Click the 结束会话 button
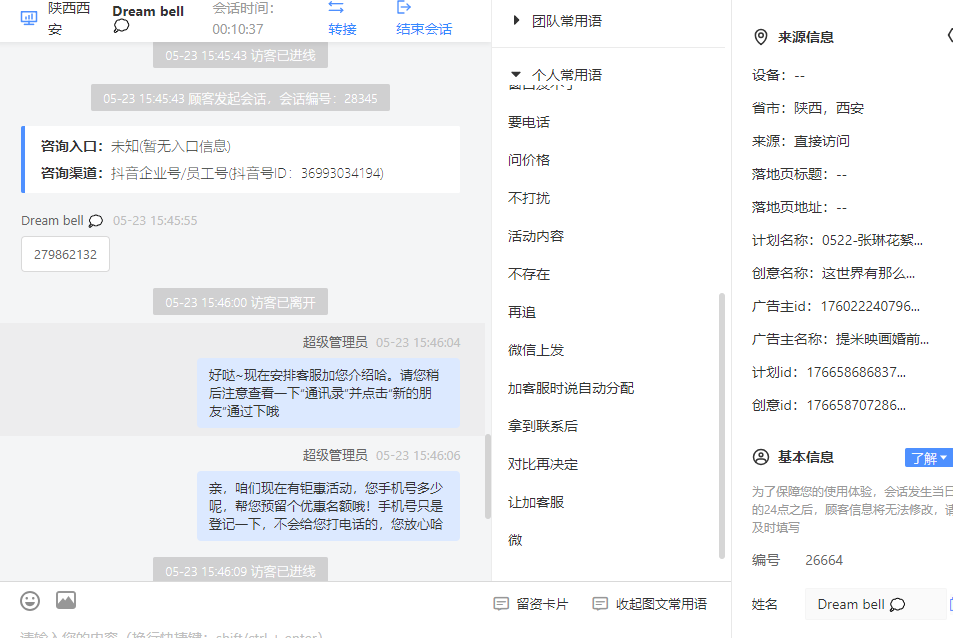The height and width of the screenshot is (638, 953). 424,29
